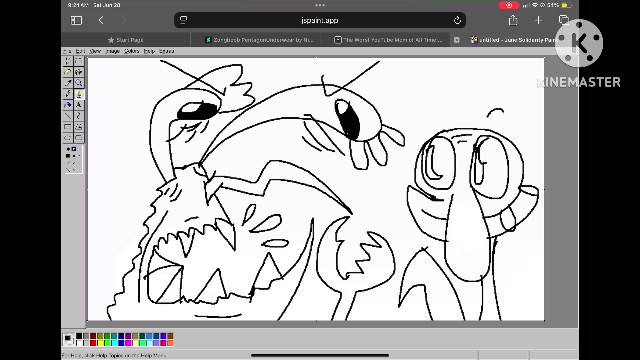Switch to the Zorgboob tab

[x=260, y=40]
